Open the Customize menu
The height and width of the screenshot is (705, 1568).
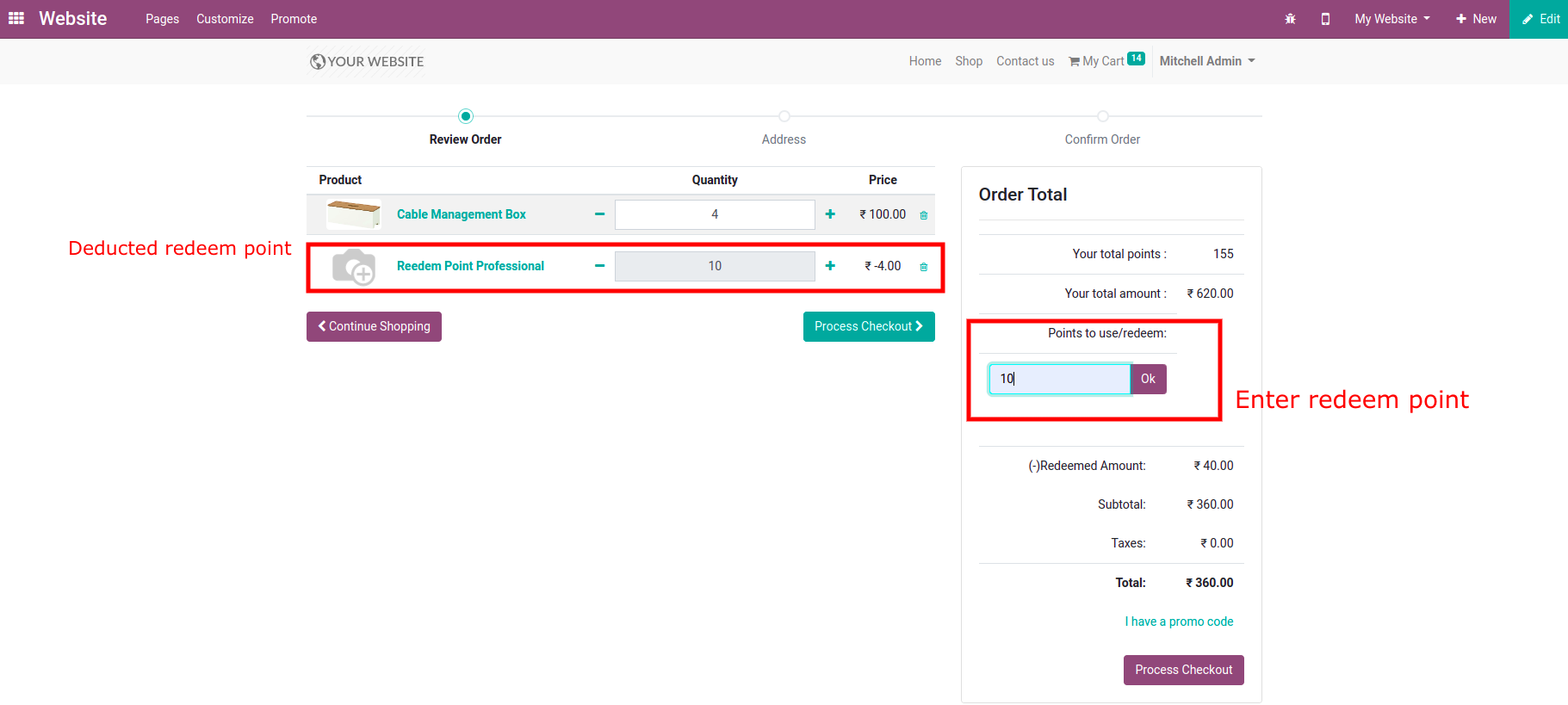[225, 19]
